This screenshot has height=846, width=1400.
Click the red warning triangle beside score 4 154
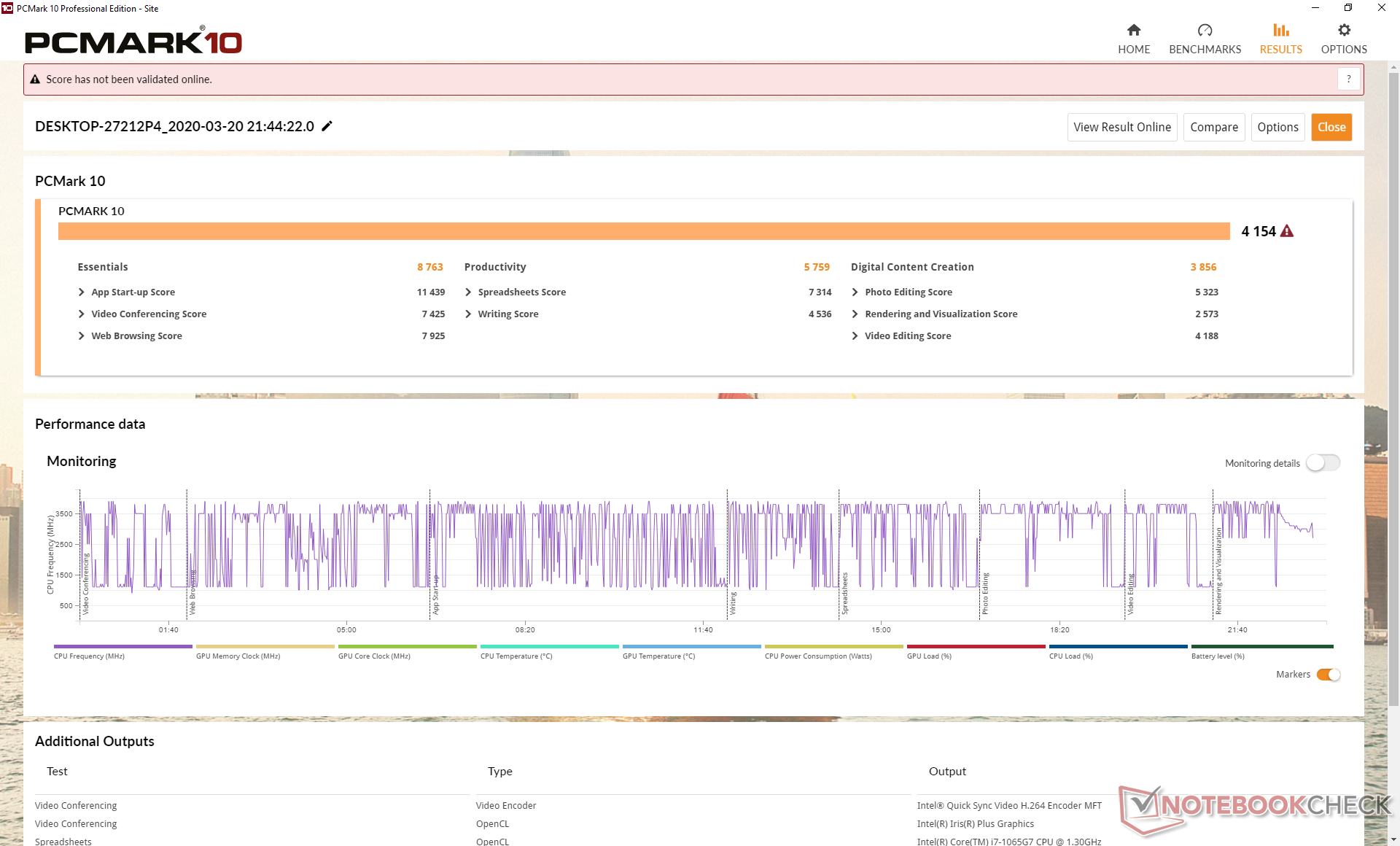point(1287,231)
